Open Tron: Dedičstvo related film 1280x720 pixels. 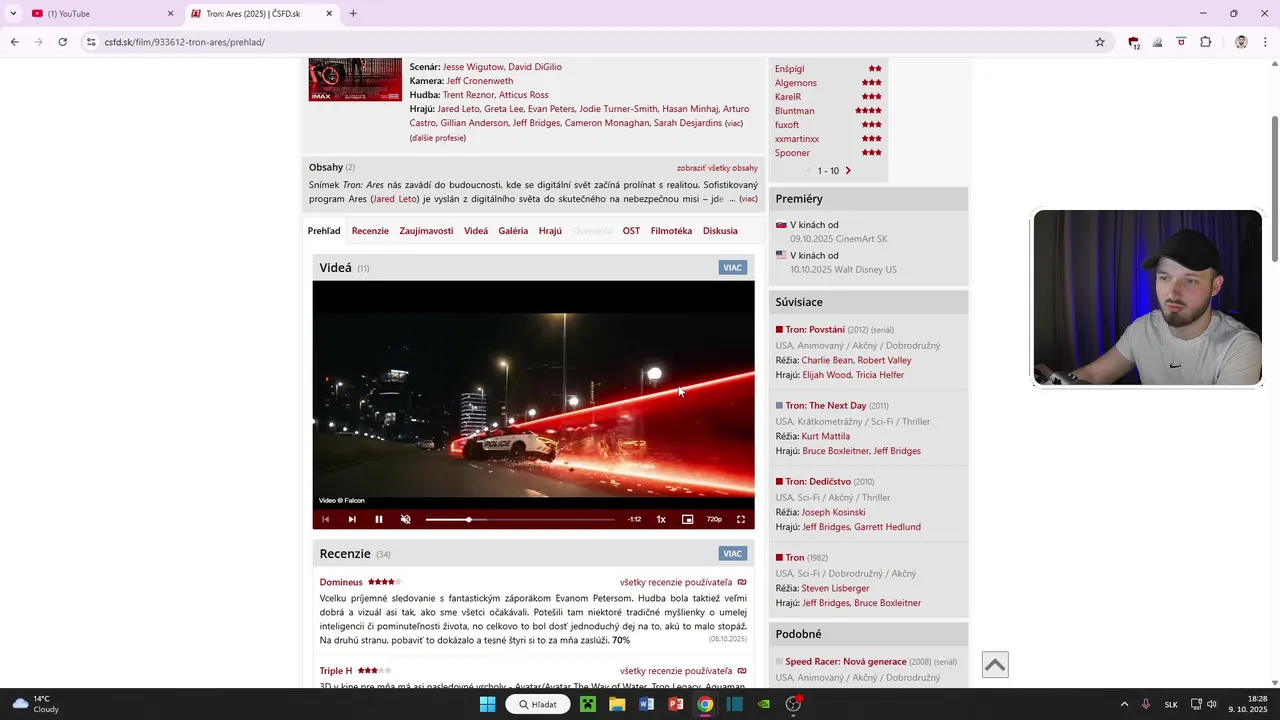pyautogui.click(x=818, y=482)
